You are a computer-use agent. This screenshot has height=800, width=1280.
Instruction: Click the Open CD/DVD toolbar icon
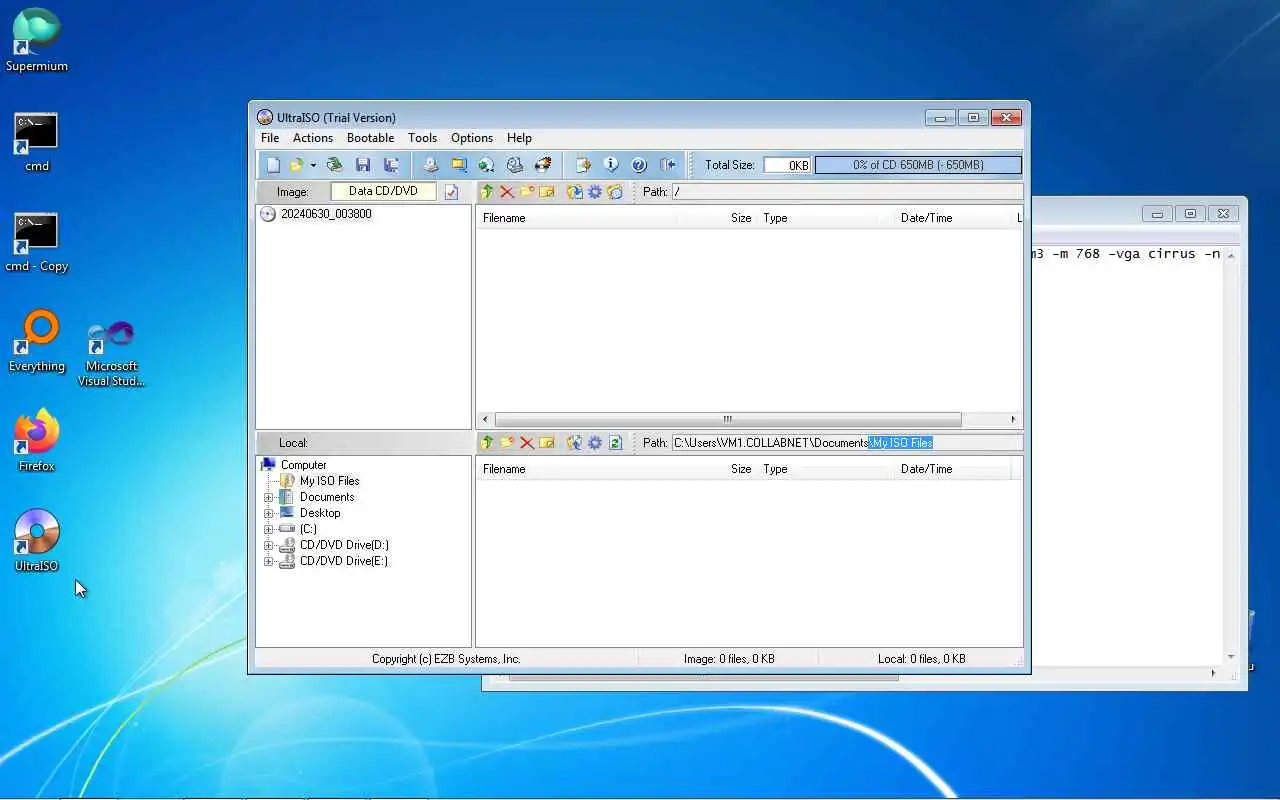[335, 165]
